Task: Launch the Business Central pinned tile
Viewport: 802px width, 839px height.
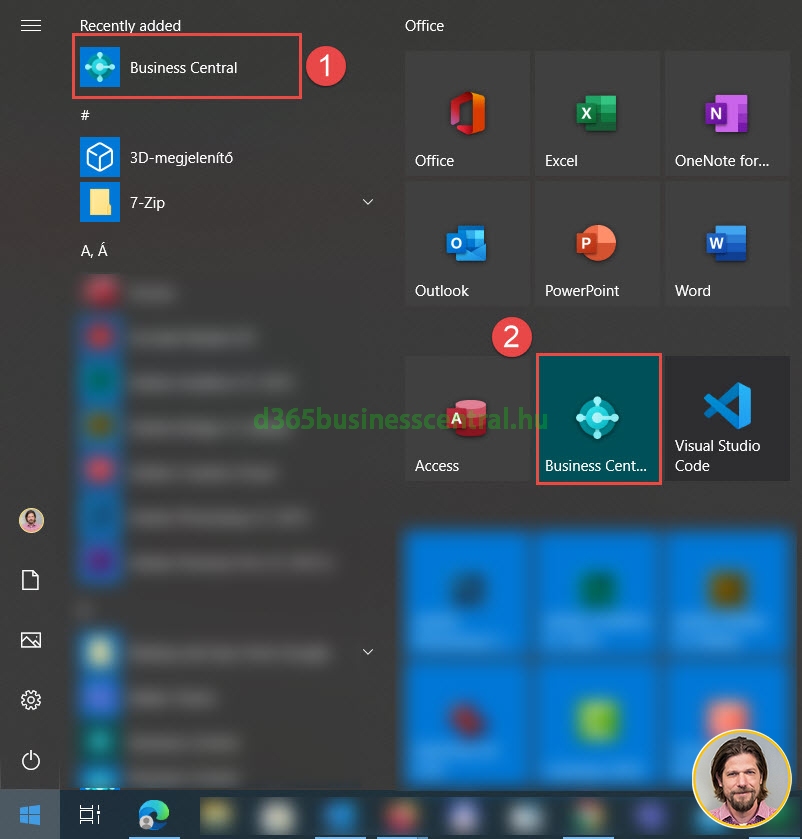Action: point(598,419)
